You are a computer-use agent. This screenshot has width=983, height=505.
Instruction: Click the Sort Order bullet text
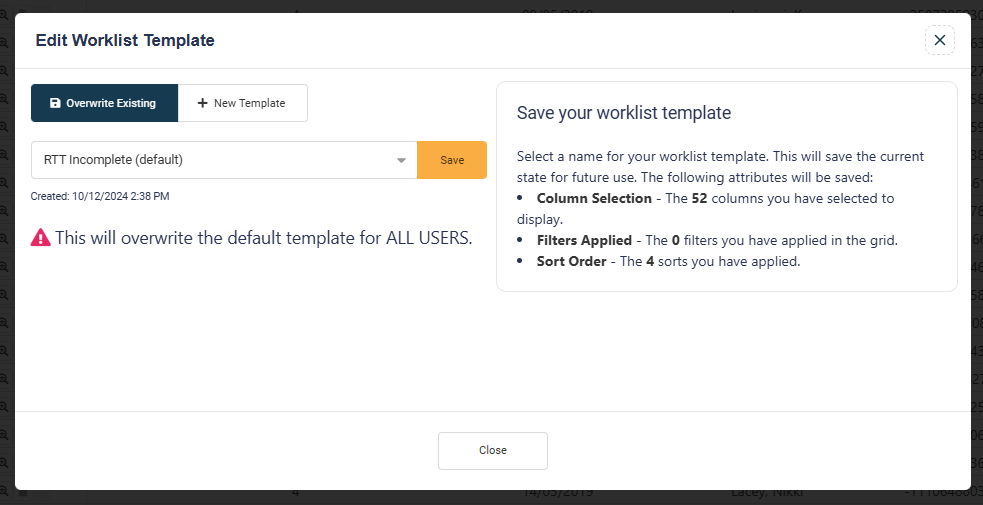pyautogui.click(x=668, y=262)
